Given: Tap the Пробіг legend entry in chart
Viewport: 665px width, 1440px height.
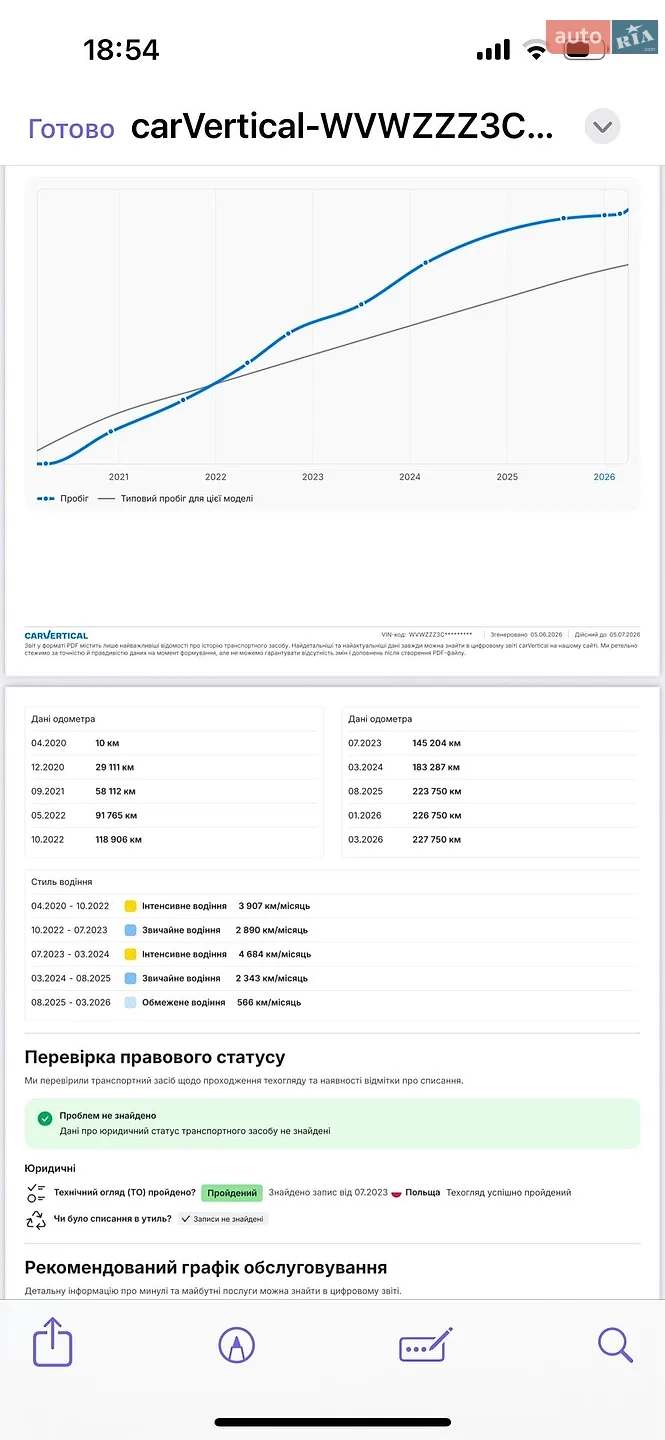Looking at the screenshot, I should tap(63, 498).
